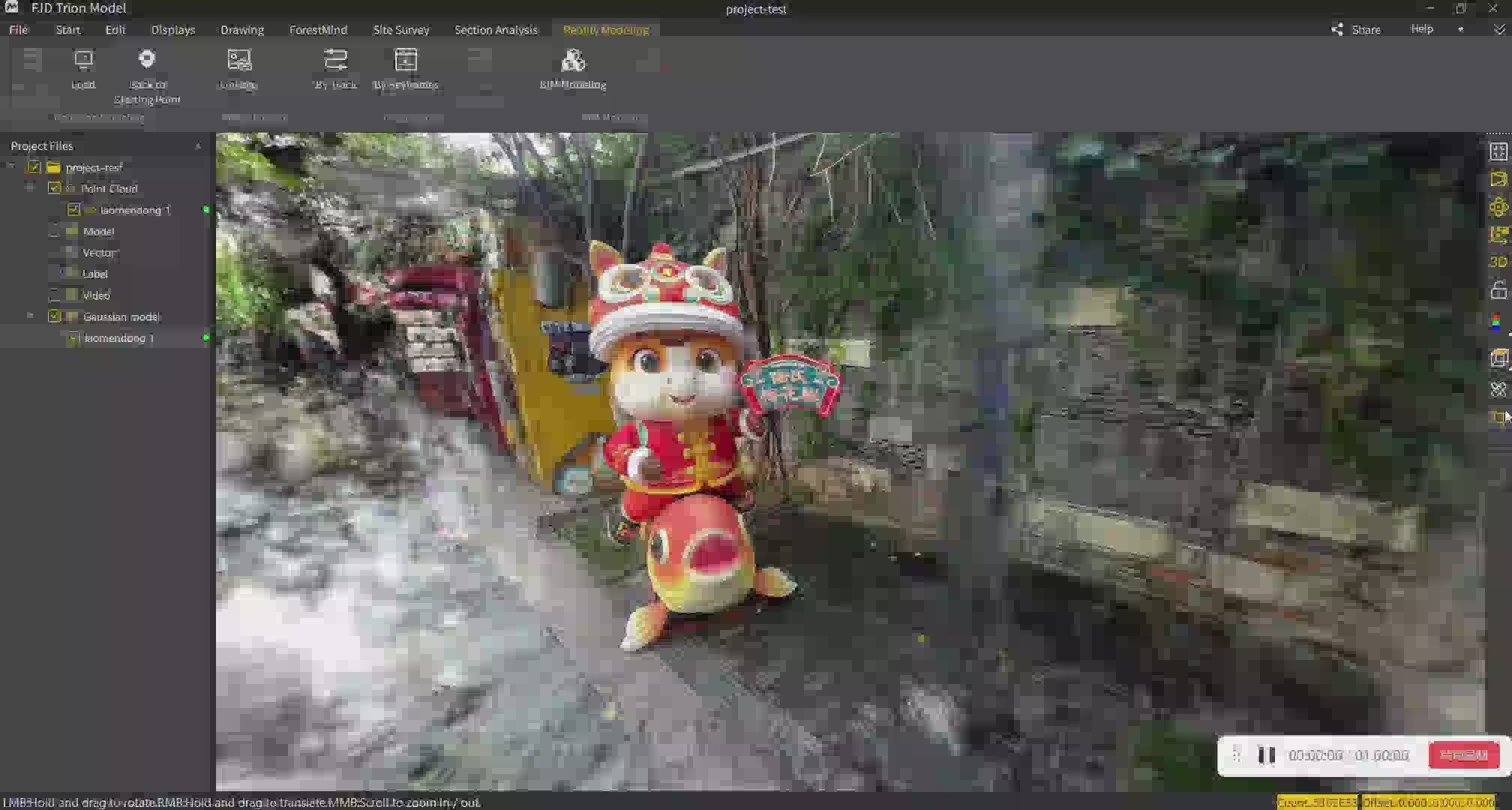The width and height of the screenshot is (1512, 810).
Task: Switch to Section Analysis tab
Action: (496, 30)
